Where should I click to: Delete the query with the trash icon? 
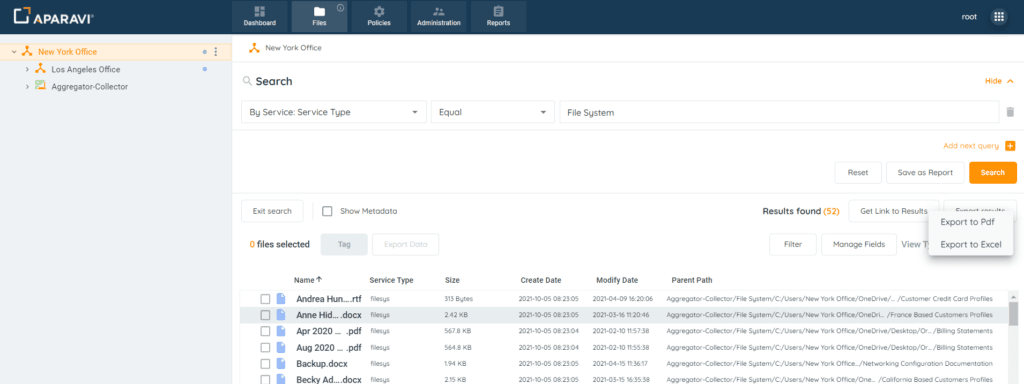tap(1010, 112)
